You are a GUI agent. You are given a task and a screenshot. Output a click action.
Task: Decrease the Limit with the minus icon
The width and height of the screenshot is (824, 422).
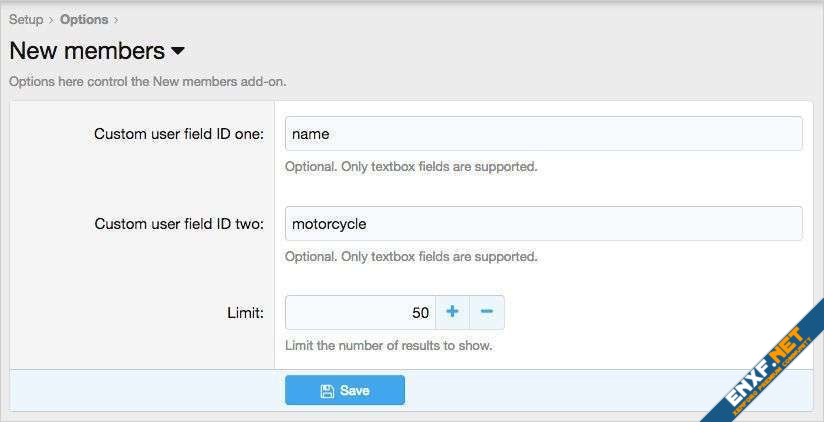(x=487, y=312)
